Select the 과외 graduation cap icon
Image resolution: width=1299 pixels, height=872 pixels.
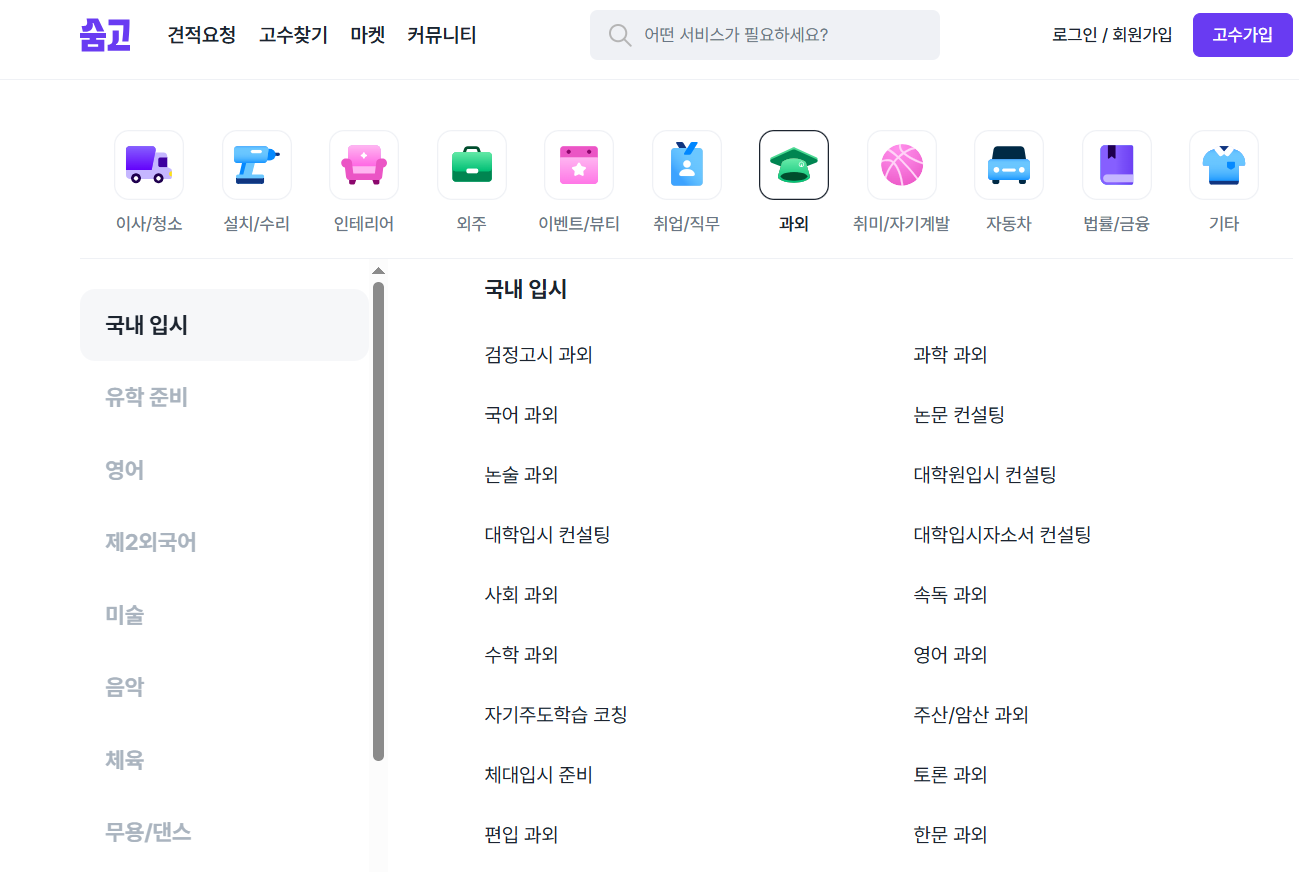coord(793,164)
